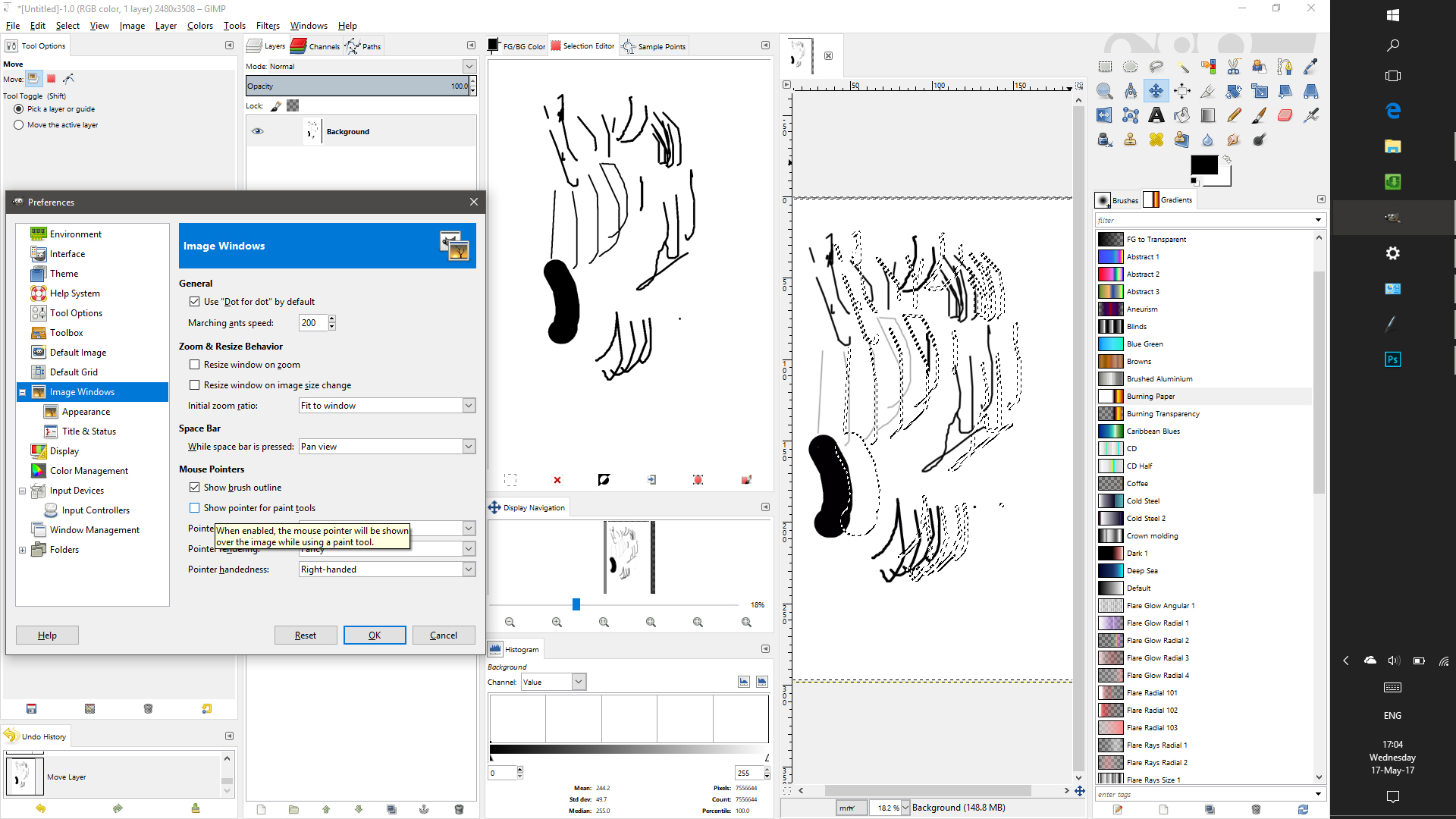Open the Colors menu

tap(200, 26)
